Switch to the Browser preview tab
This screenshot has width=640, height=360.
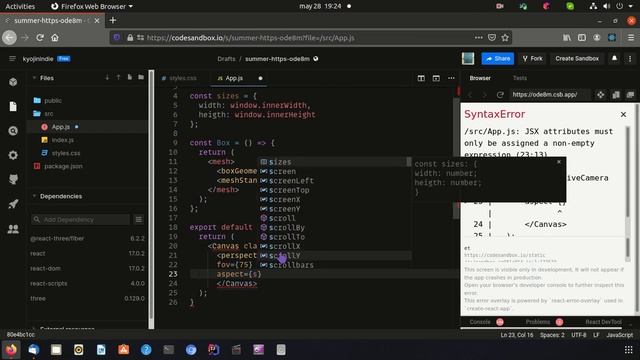tap(480, 78)
